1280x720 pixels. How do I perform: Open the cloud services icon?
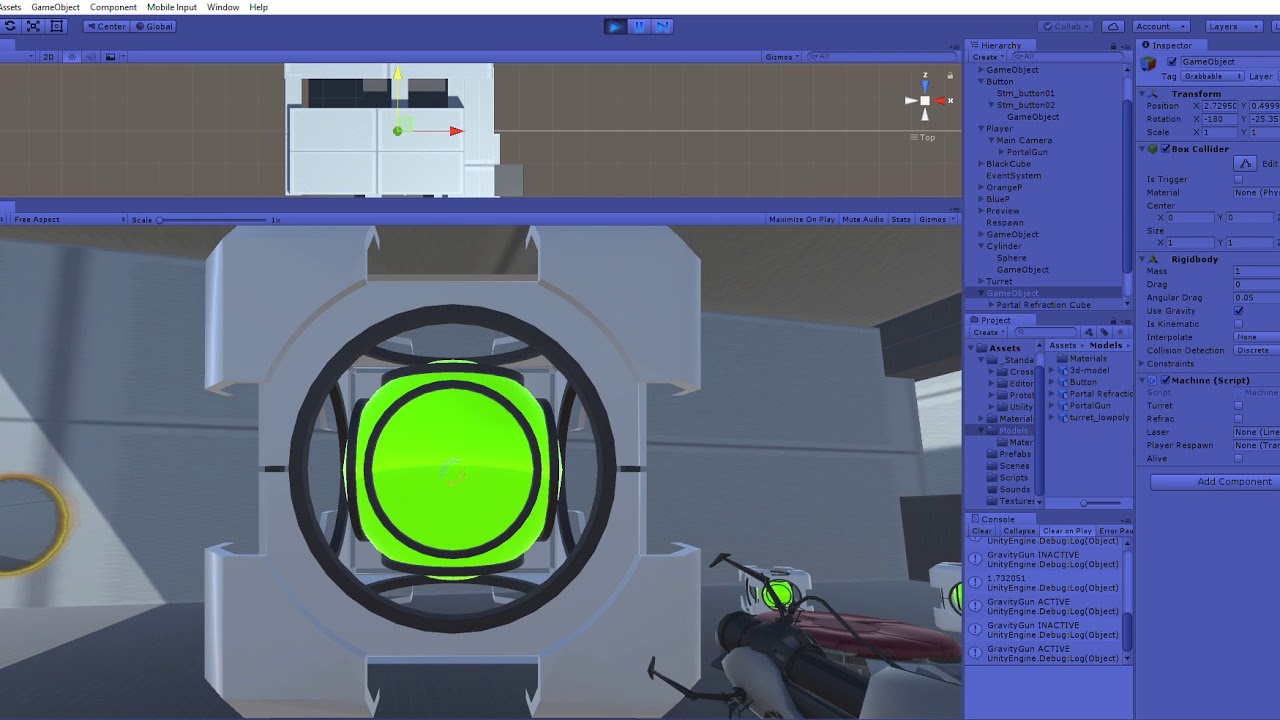(1113, 26)
